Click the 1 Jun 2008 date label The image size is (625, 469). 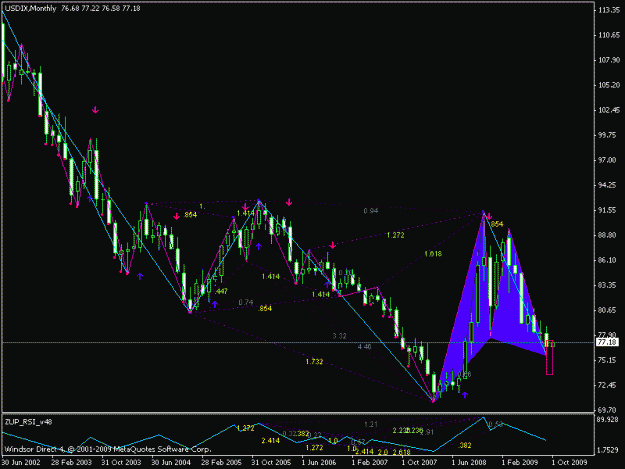[x=469, y=462]
